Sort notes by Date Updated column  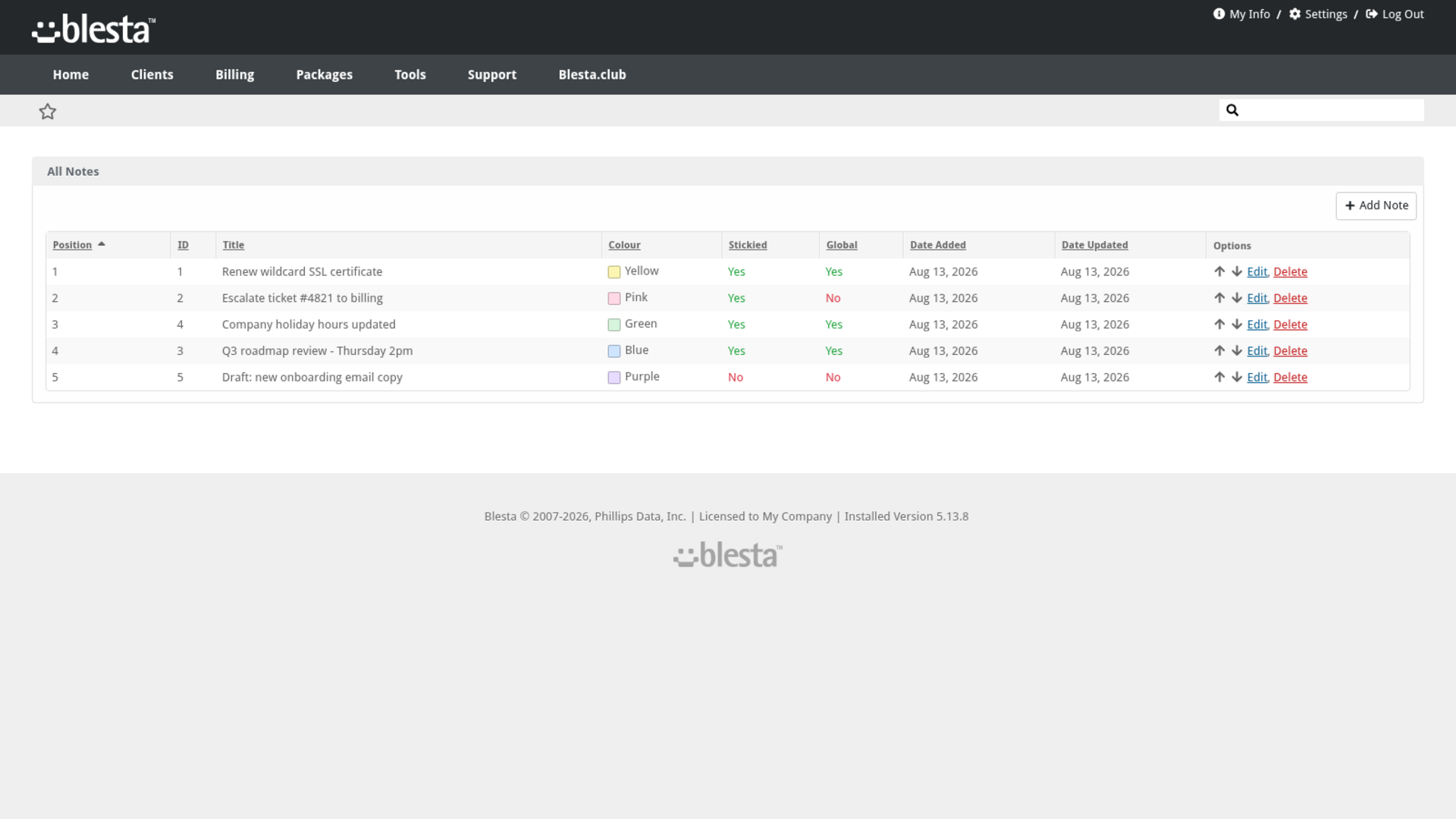click(x=1094, y=245)
